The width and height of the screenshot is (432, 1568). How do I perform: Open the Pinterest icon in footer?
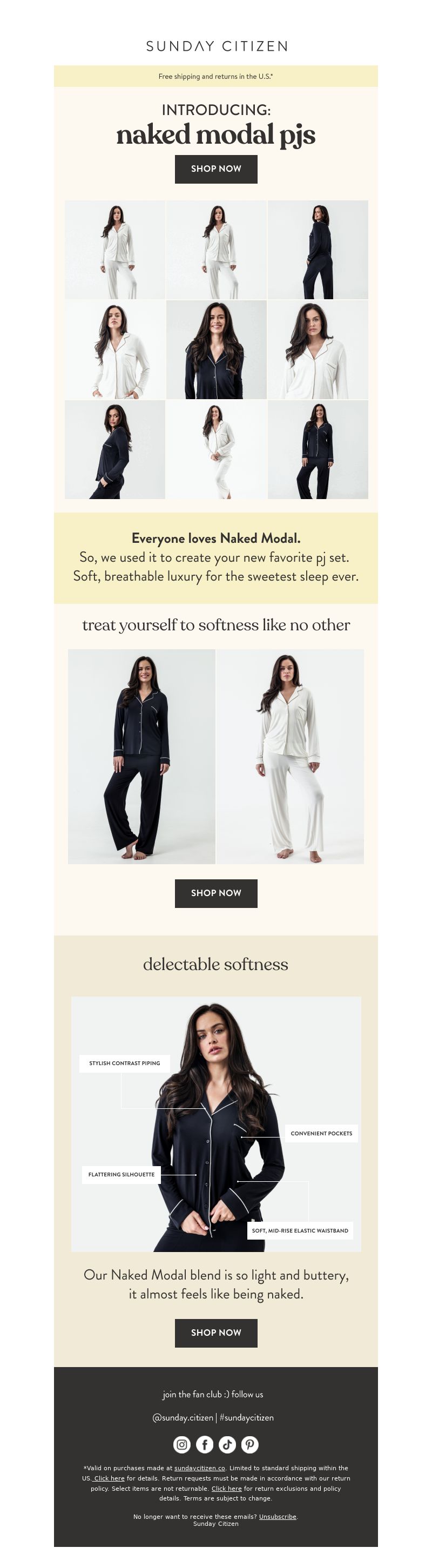pyautogui.click(x=249, y=1444)
